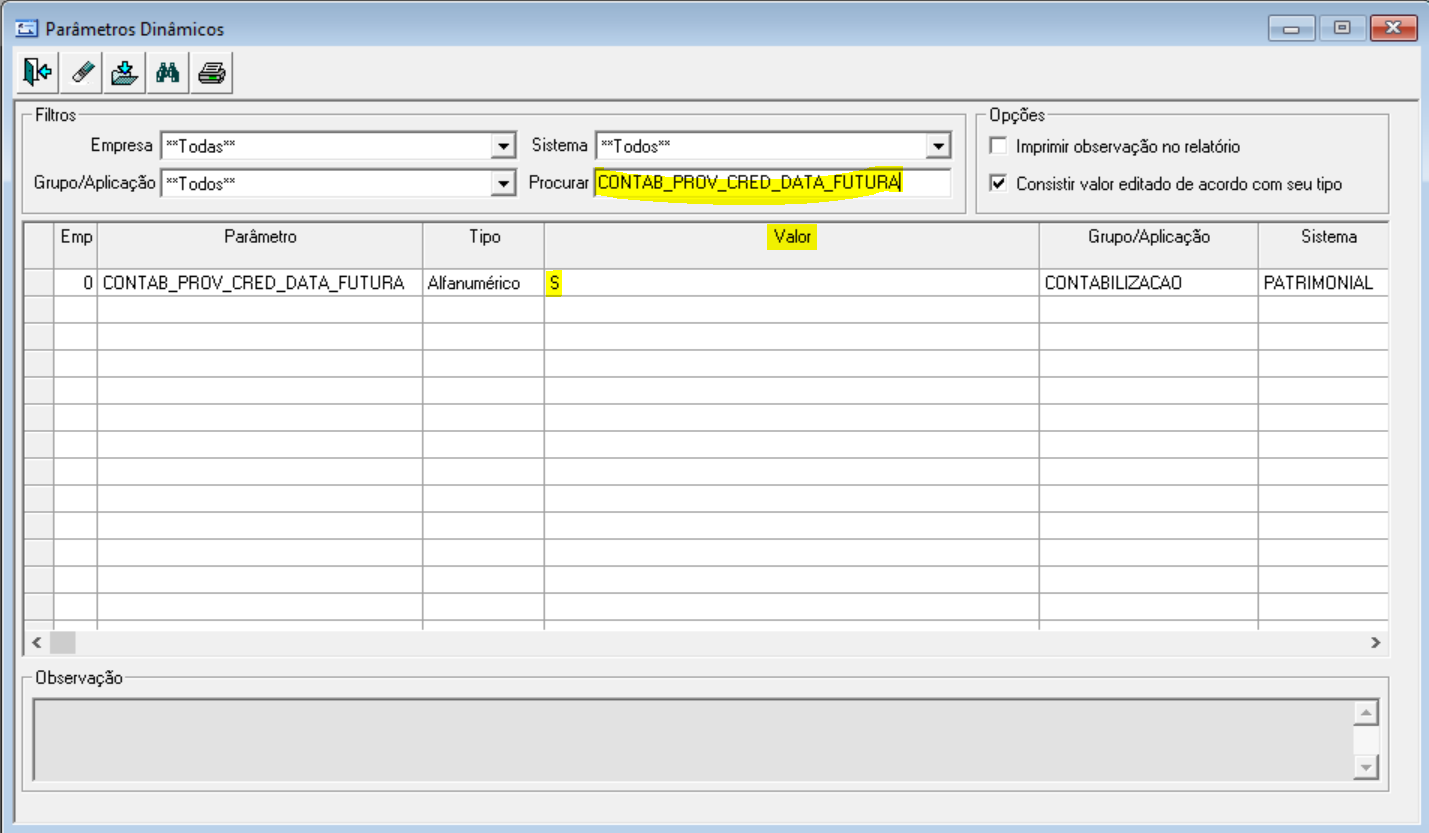The width and height of the screenshot is (1429, 833).
Task: Click the grid's left scroll arrow
Action: 37,642
